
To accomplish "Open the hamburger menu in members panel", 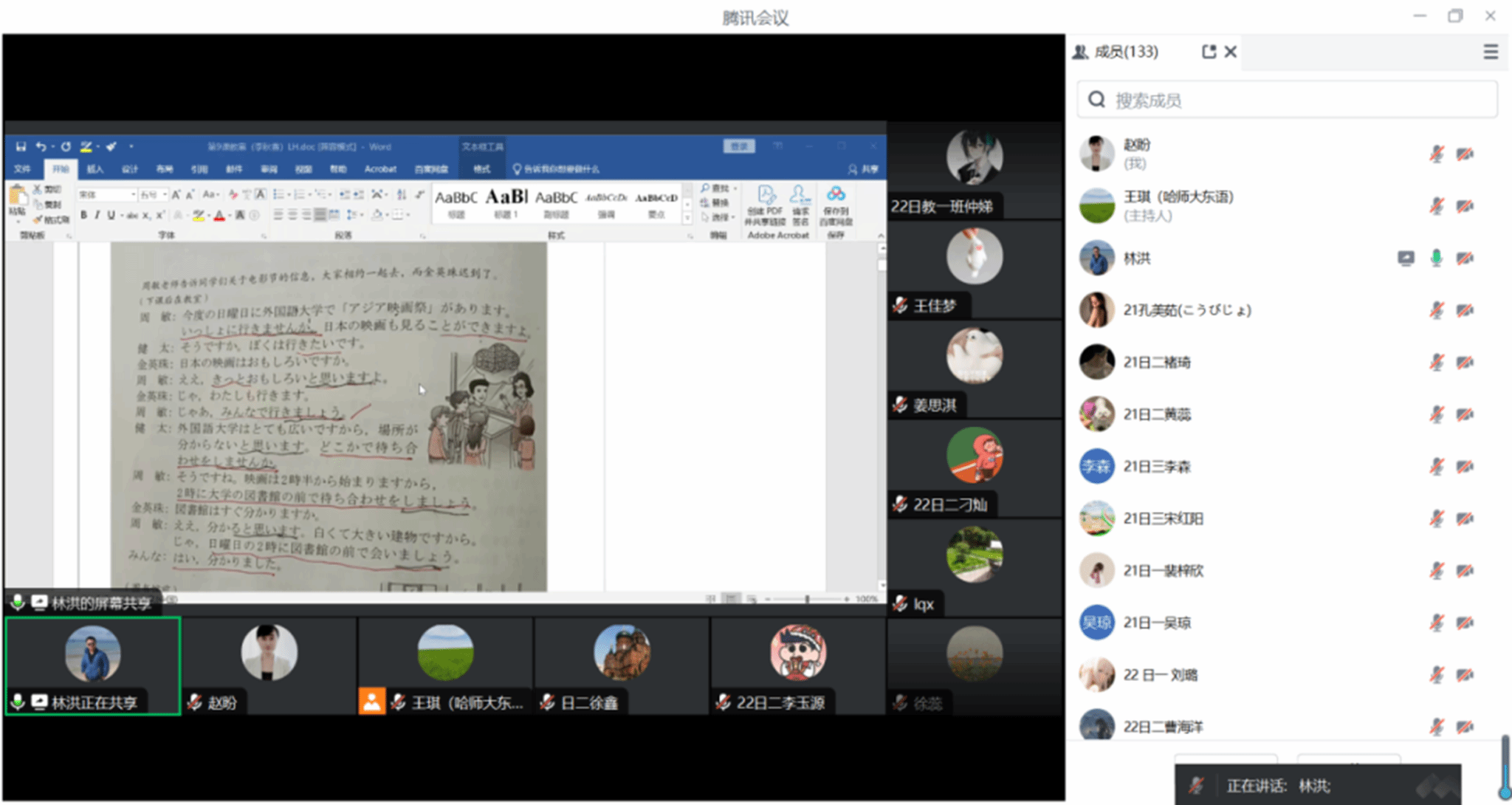I will point(1491,52).
